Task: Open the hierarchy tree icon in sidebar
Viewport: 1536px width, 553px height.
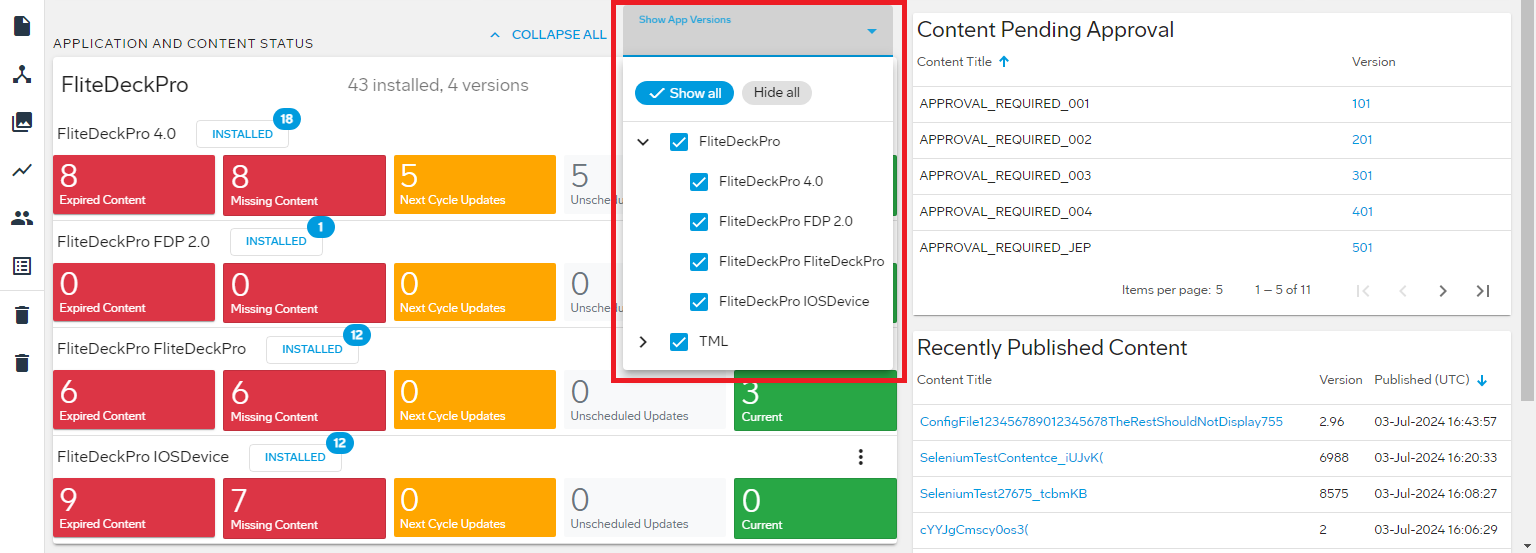Action: coord(22,75)
